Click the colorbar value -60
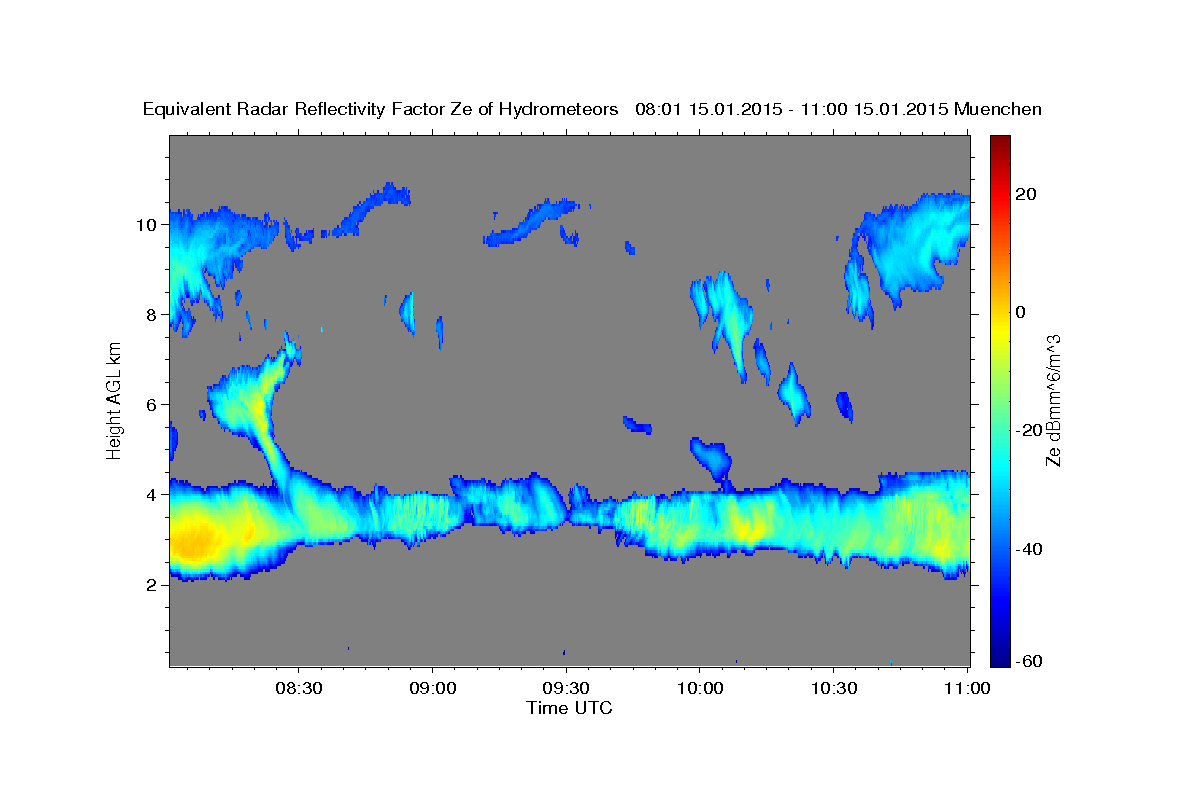This screenshot has height=800, width=1200. tap(1030, 661)
